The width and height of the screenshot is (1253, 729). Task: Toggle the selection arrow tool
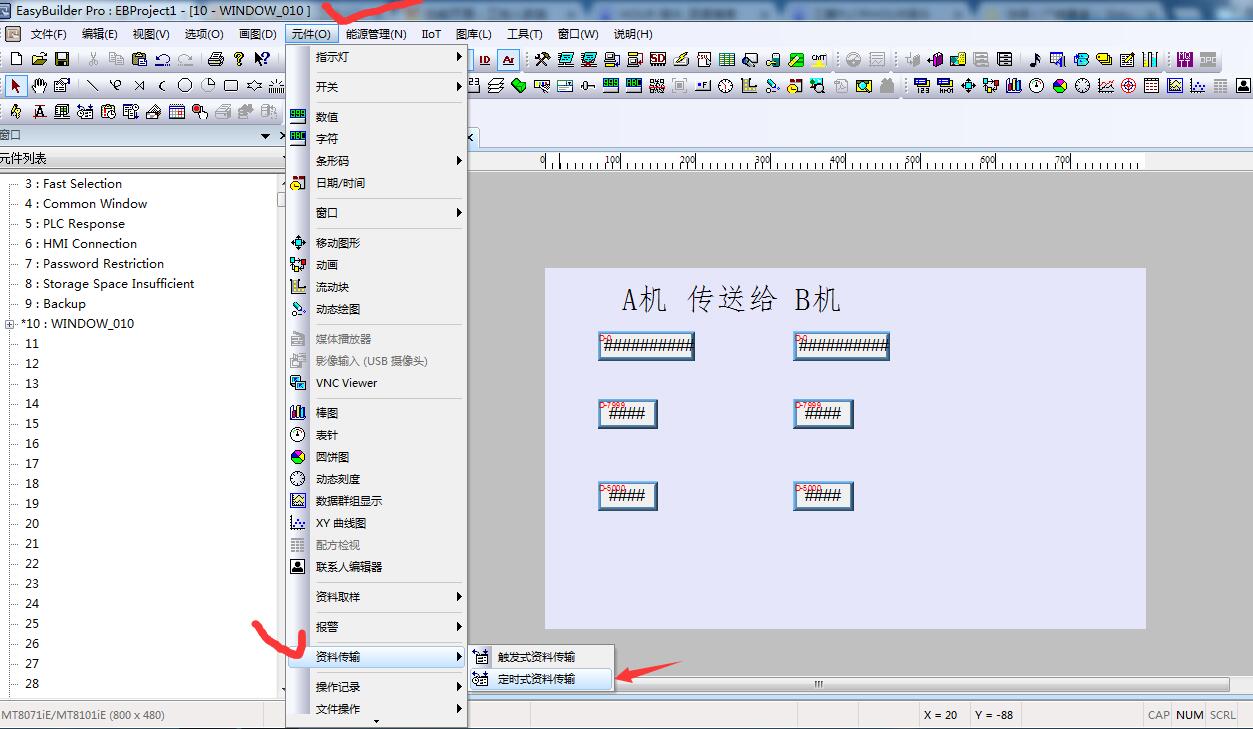15,86
